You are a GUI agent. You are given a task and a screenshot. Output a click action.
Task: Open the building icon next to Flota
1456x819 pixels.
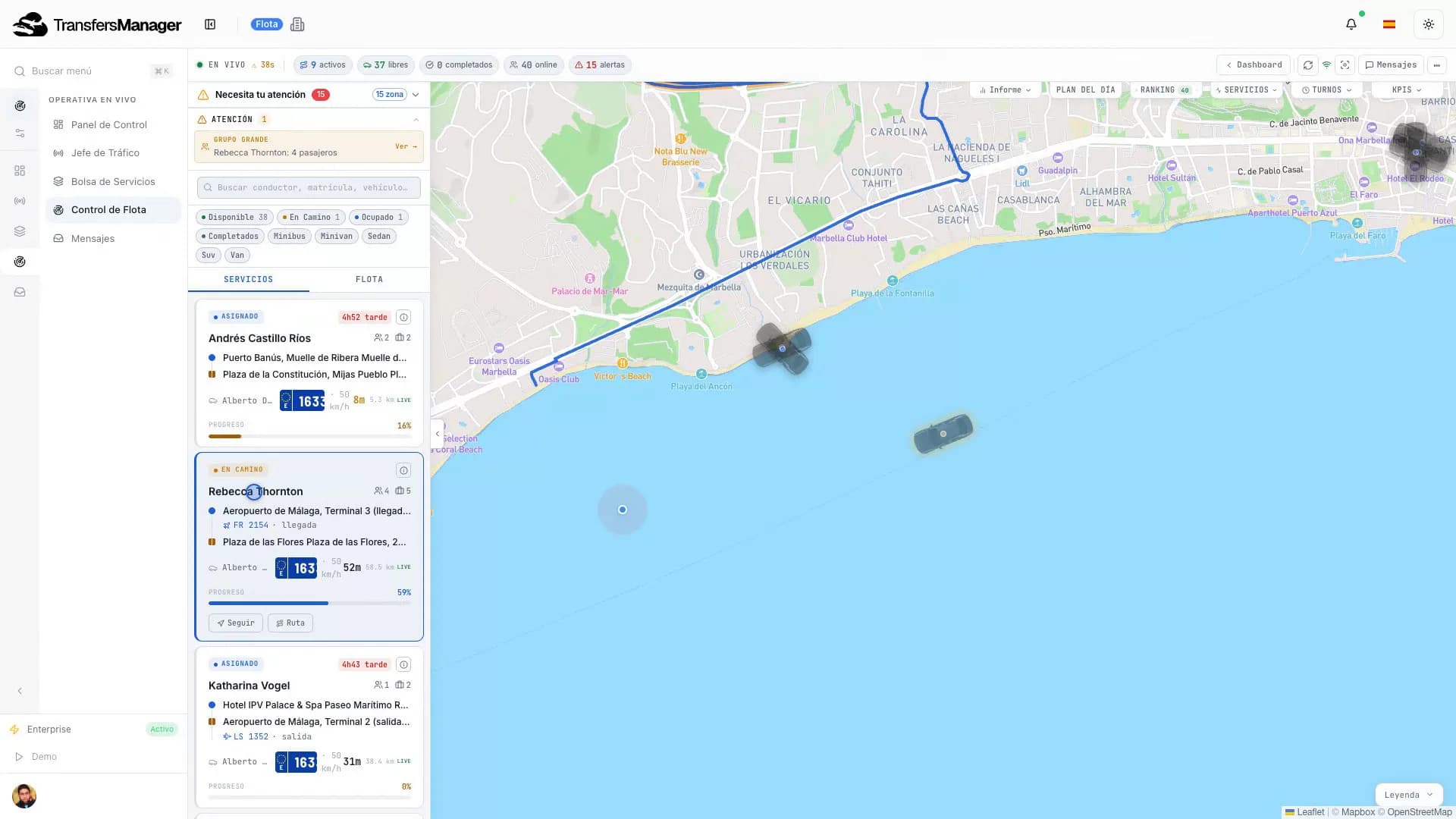[x=297, y=24]
